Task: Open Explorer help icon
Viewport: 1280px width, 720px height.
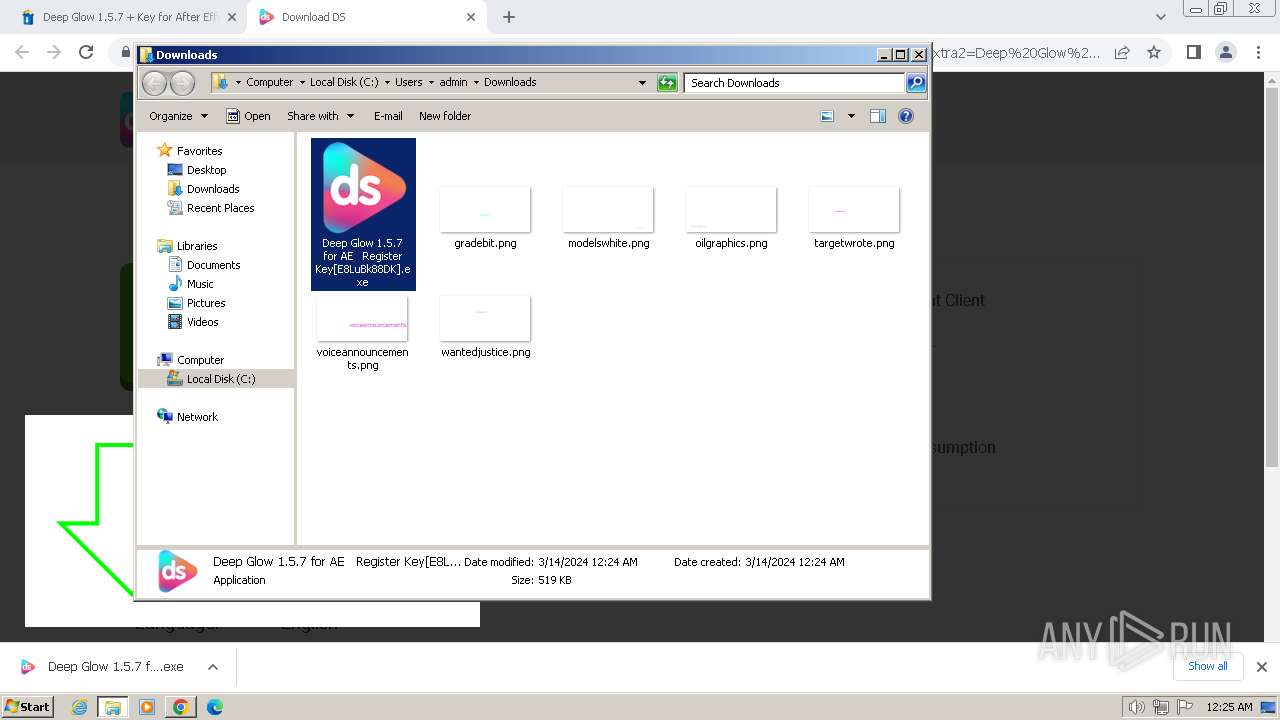Action: pyautogui.click(x=906, y=116)
